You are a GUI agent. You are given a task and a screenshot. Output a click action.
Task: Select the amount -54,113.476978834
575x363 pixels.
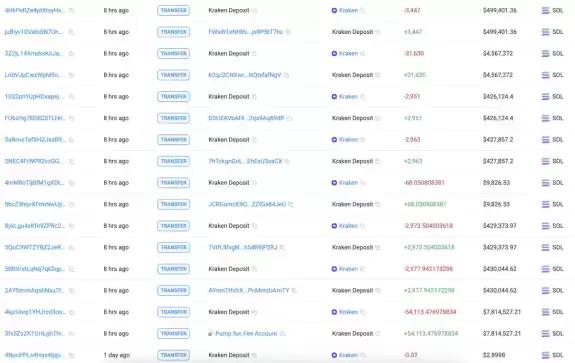pyautogui.click(x=430, y=312)
